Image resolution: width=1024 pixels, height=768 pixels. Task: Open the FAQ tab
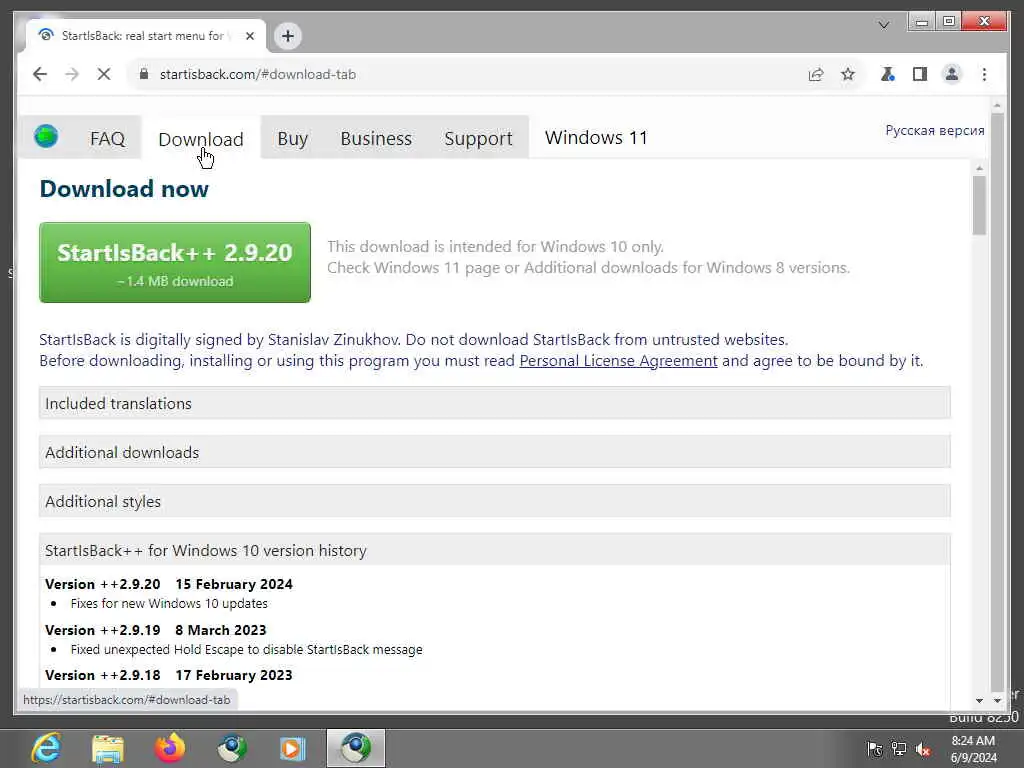107,138
